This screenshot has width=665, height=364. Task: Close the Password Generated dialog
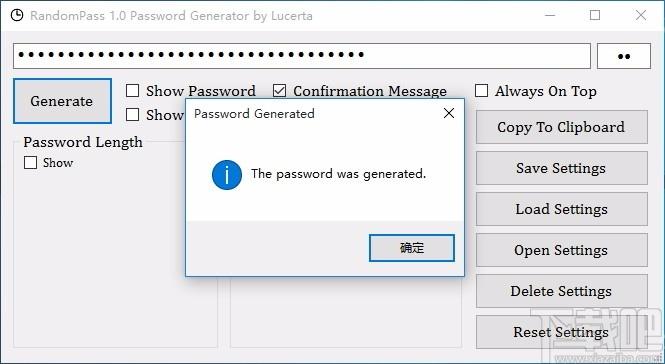tap(449, 113)
